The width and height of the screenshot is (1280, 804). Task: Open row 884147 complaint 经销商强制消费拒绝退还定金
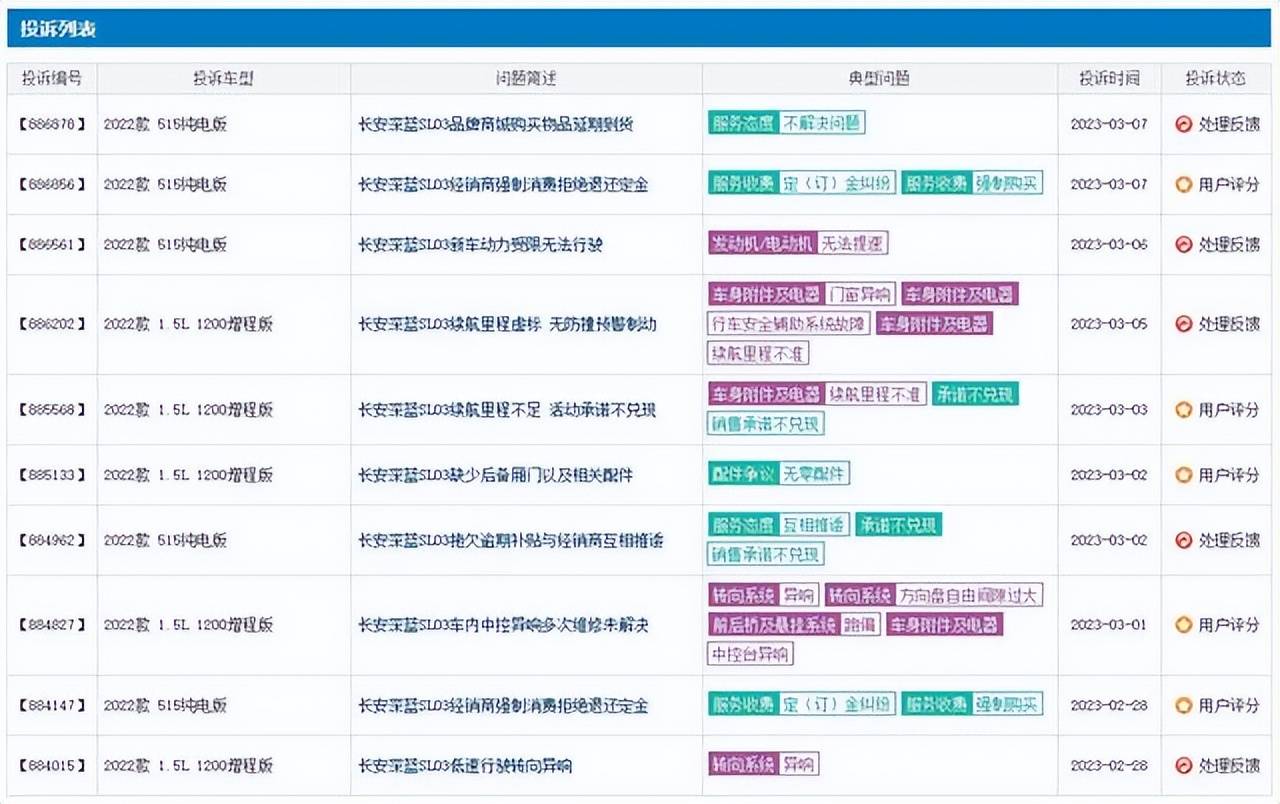pyautogui.click(x=503, y=705)
